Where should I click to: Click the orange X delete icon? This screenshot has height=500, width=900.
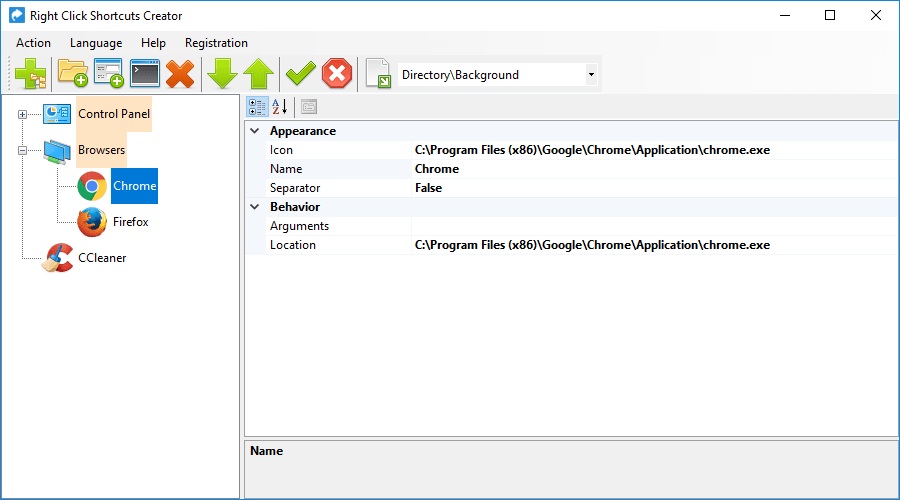tap(180, 74)
